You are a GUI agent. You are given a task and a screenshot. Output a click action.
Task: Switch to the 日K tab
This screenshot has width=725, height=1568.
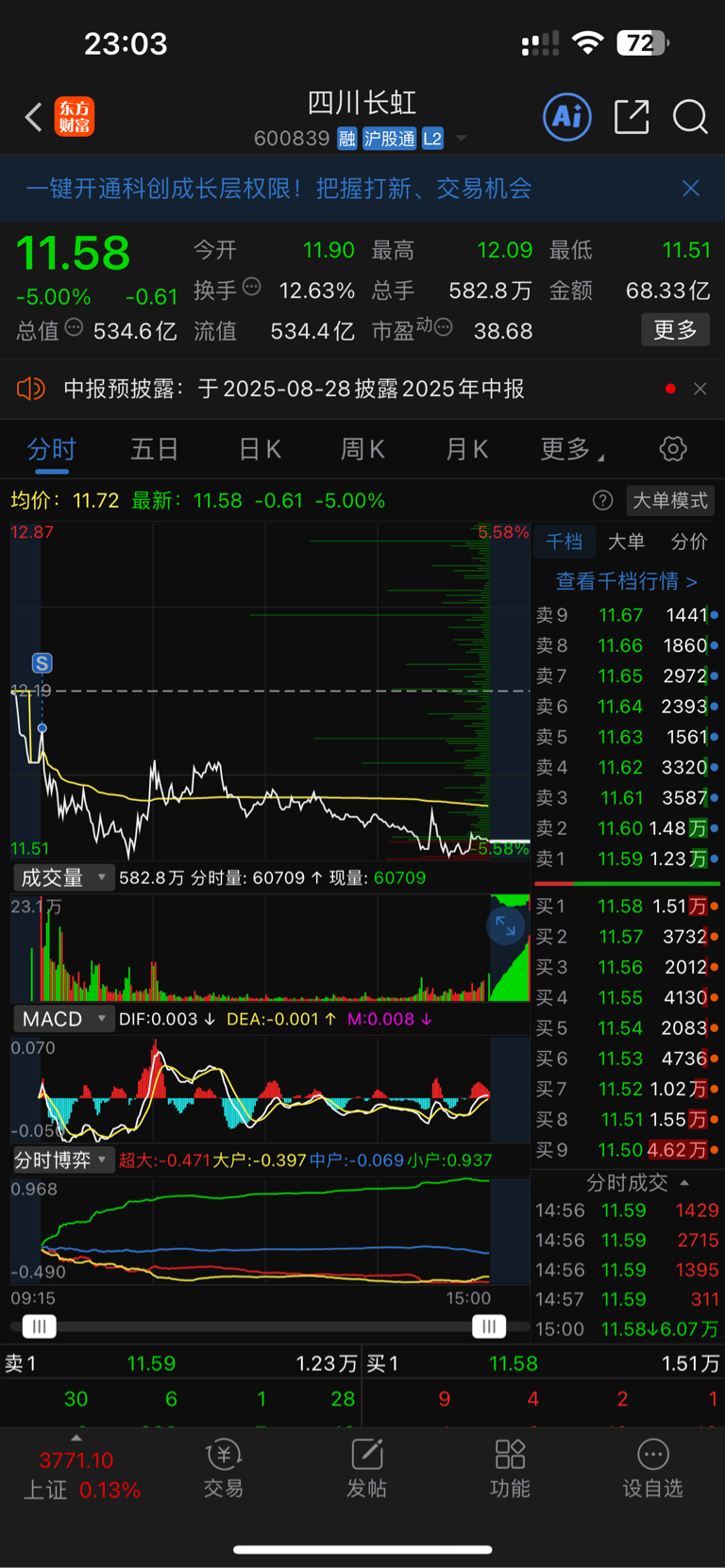(260, 449)
